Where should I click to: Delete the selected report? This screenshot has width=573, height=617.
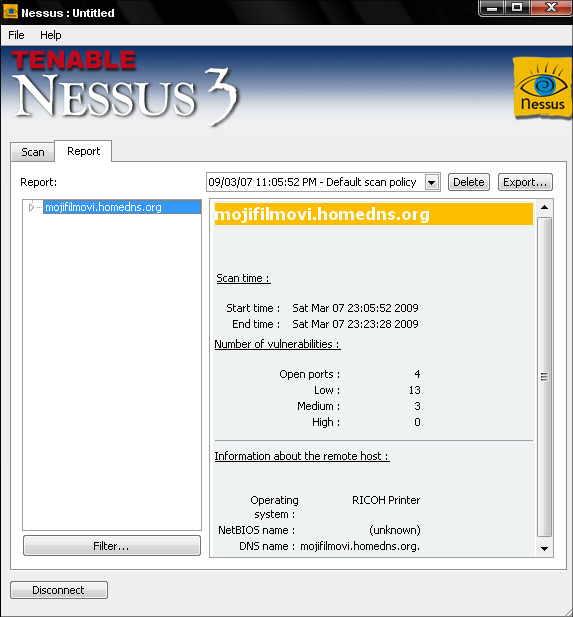pyautogui.click(x=469, y=182)
